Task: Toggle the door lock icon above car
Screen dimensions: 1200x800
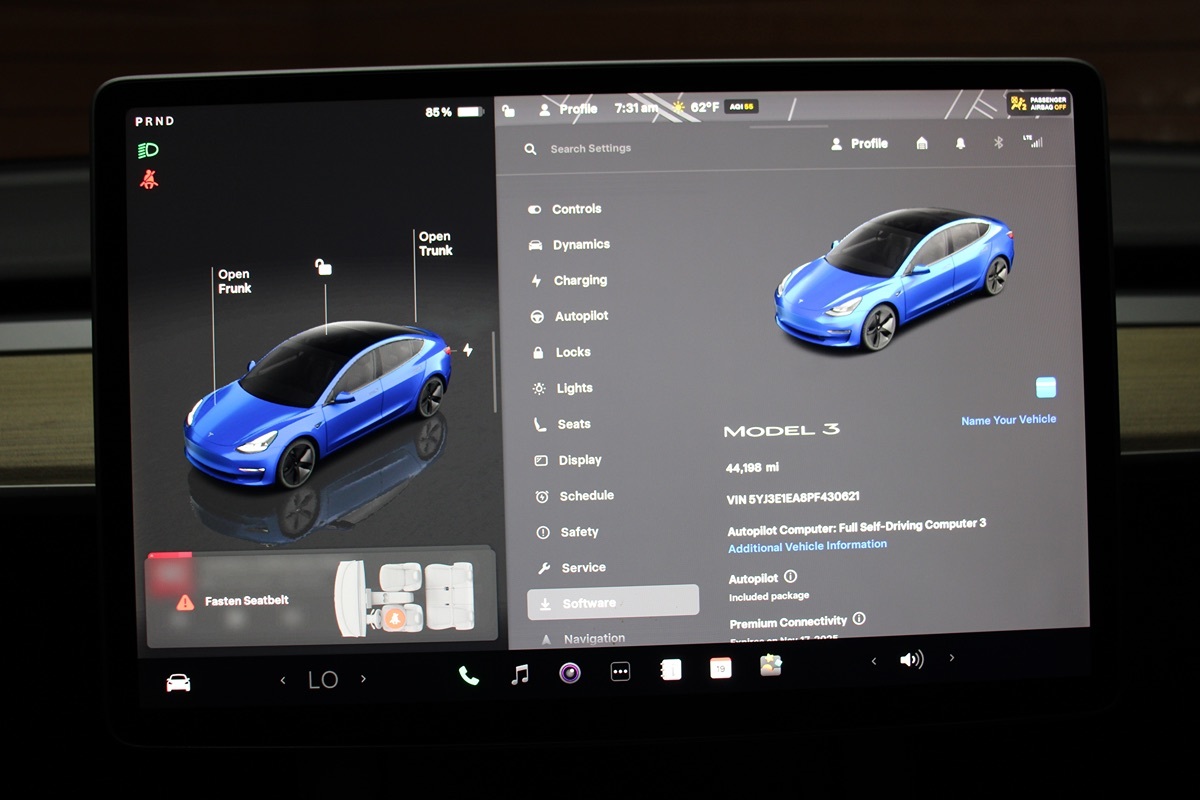Action: coord(323,266)
